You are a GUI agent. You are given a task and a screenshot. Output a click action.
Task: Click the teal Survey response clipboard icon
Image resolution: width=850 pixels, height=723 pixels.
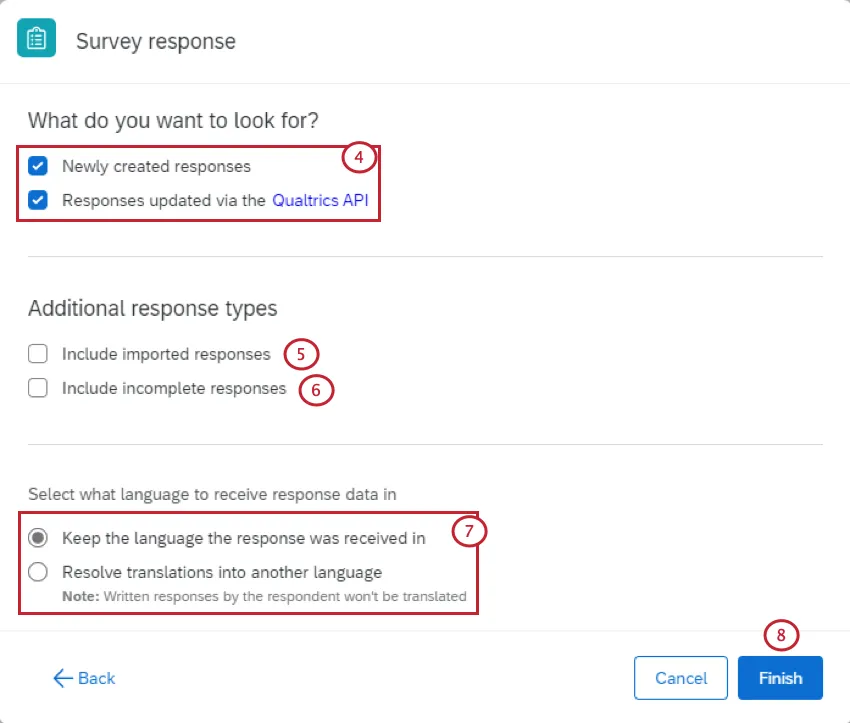click(37, 40)
